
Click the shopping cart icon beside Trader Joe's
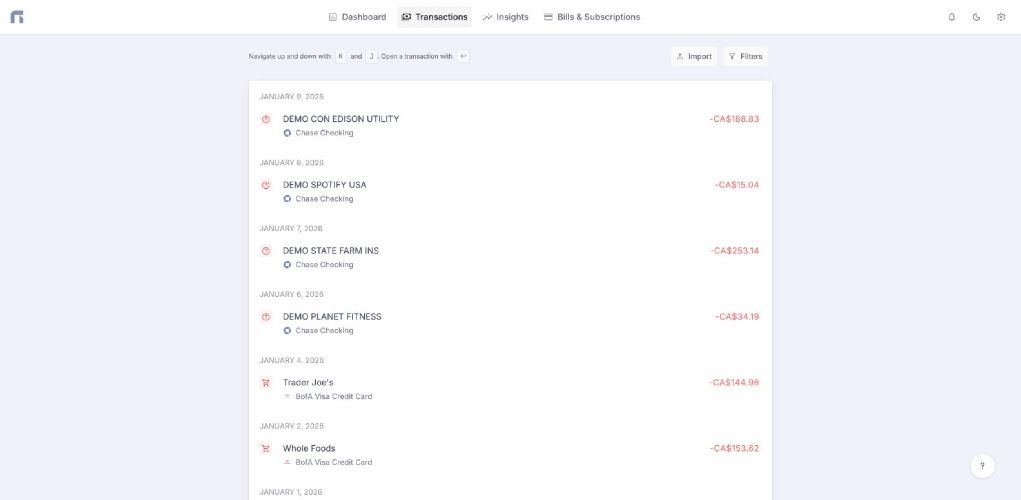(x=266, y=383)
